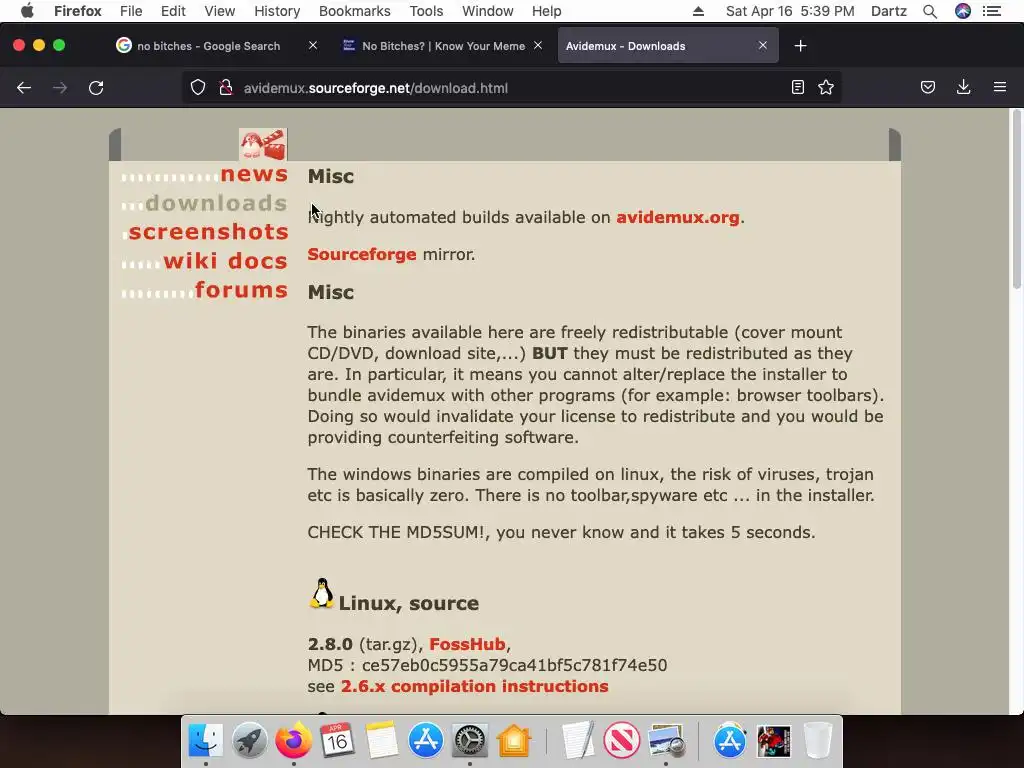Switch to No Bitches? Know Your Meme tab

443,46
